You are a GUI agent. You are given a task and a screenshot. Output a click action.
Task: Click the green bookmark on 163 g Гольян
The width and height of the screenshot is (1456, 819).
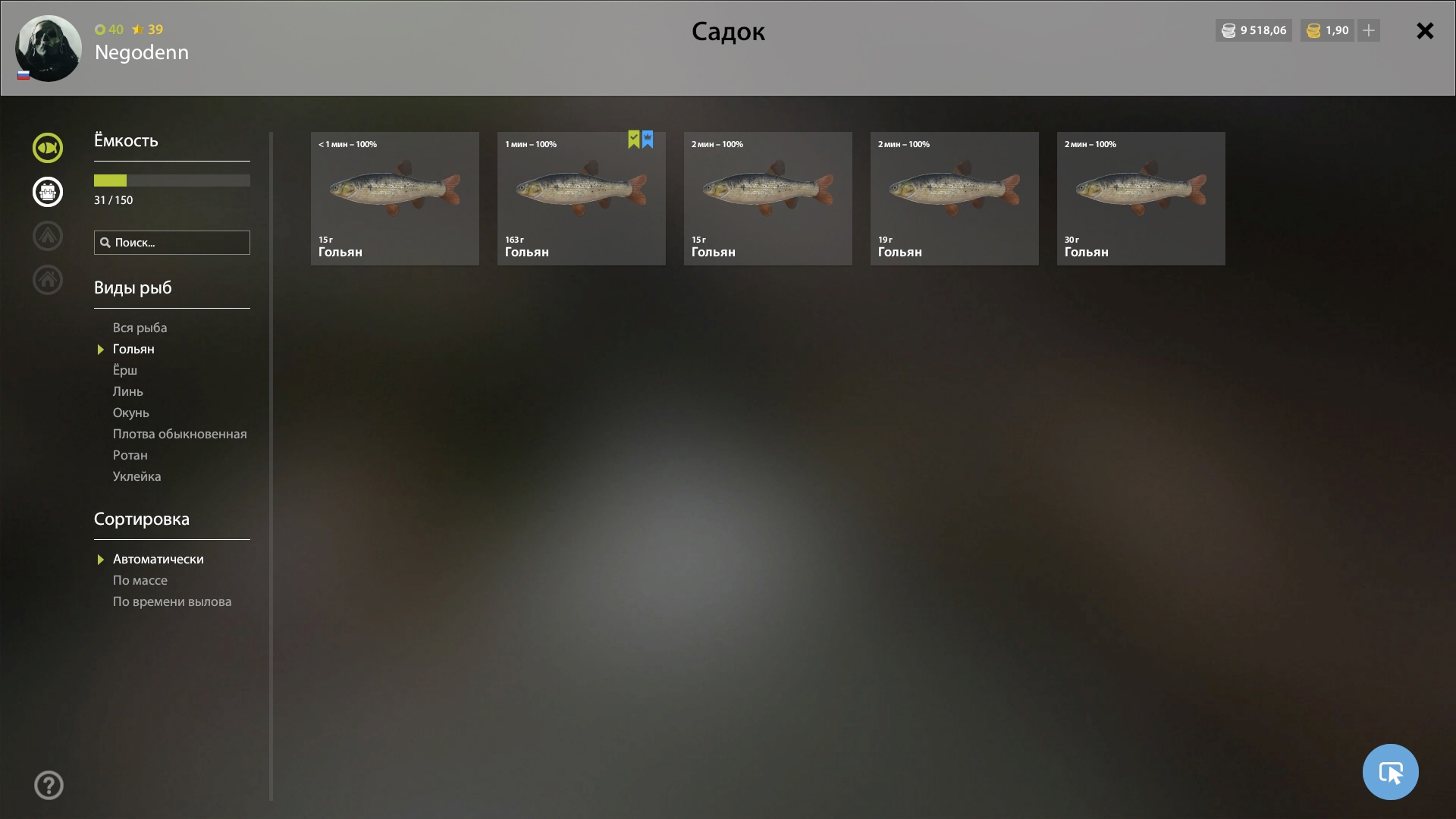(634, 140)
